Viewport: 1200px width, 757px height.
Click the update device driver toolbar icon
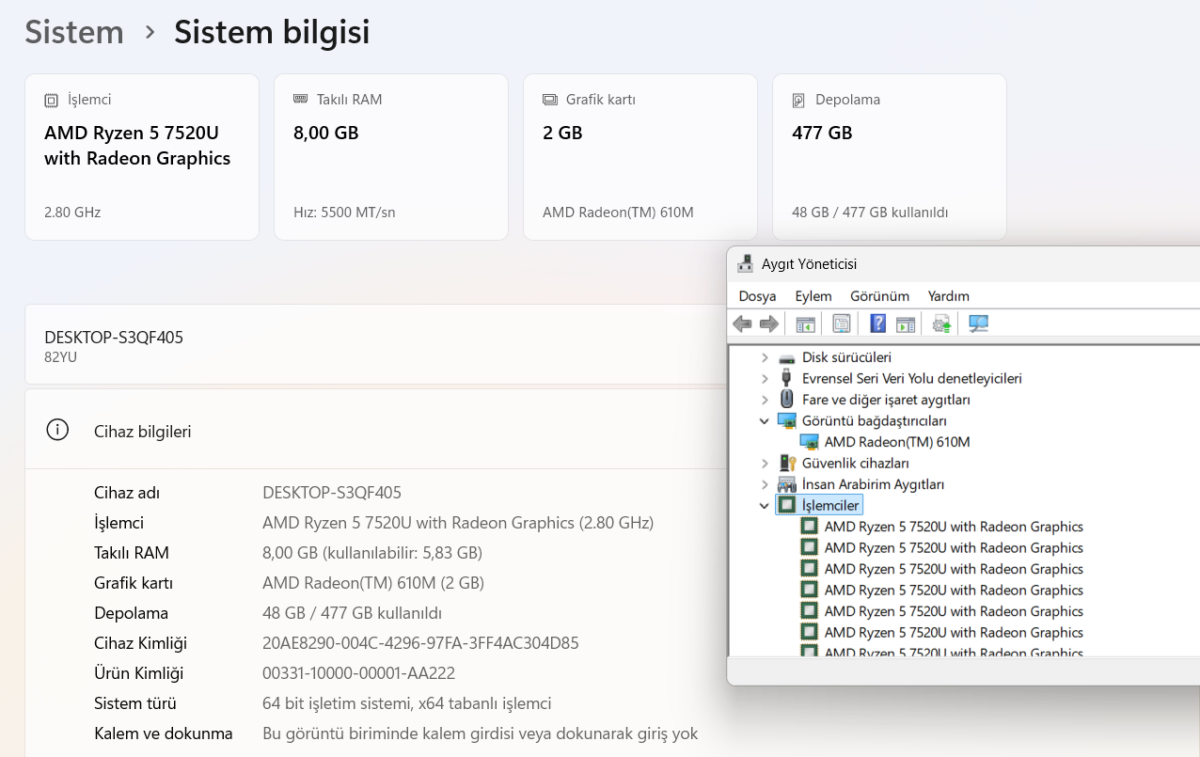pos(941,324)
